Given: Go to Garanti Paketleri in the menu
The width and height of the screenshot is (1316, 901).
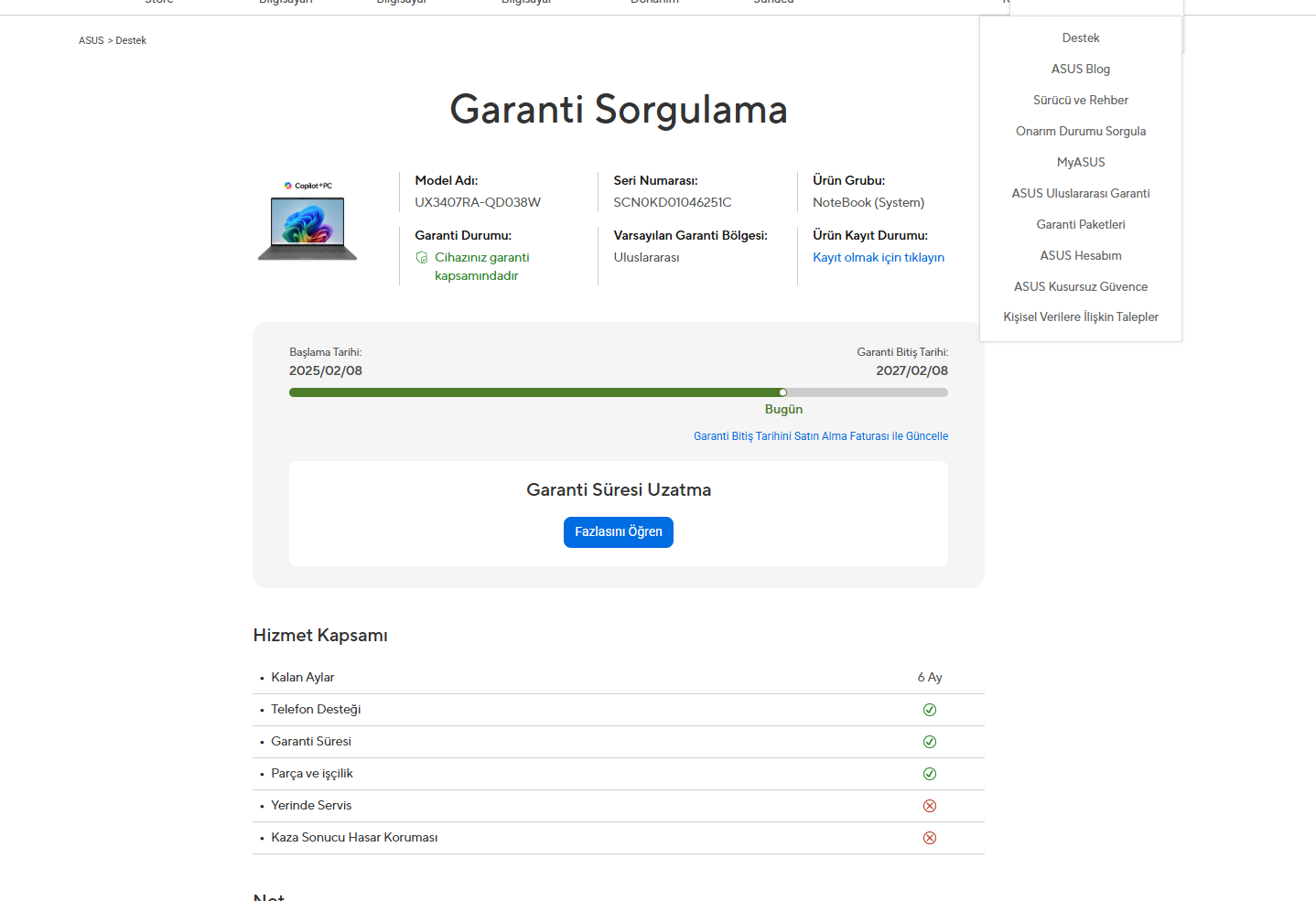Looking at the screenshot, I should pyautogui.click(x=1081, y=225).
